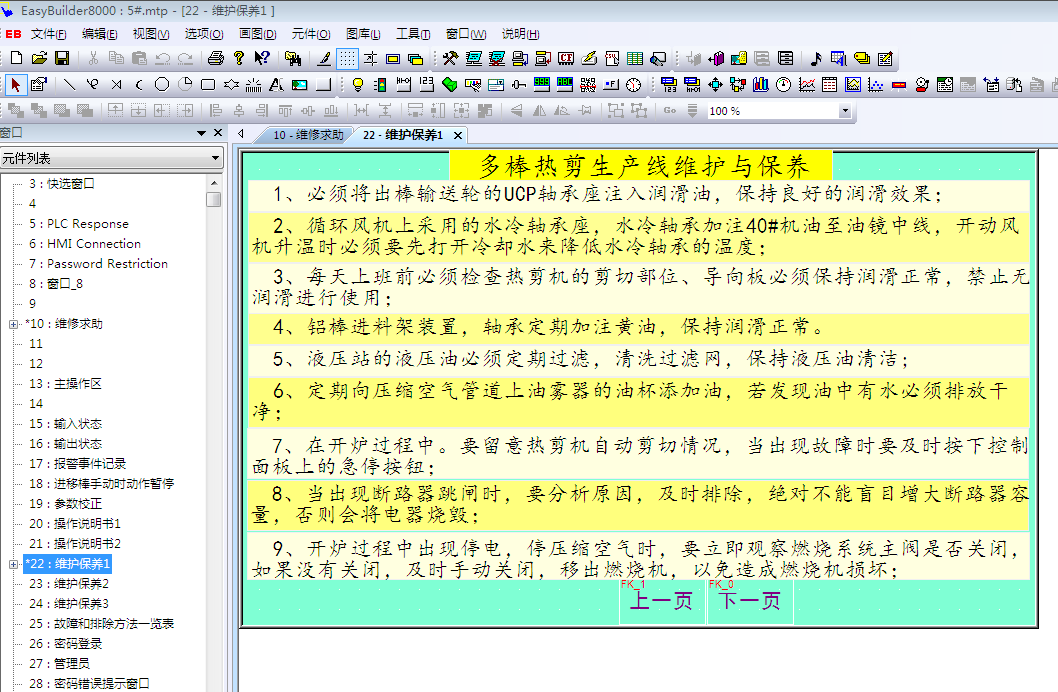
Task: Switch to the 10 - 维修求助 tab
Action: pos(306,135)
